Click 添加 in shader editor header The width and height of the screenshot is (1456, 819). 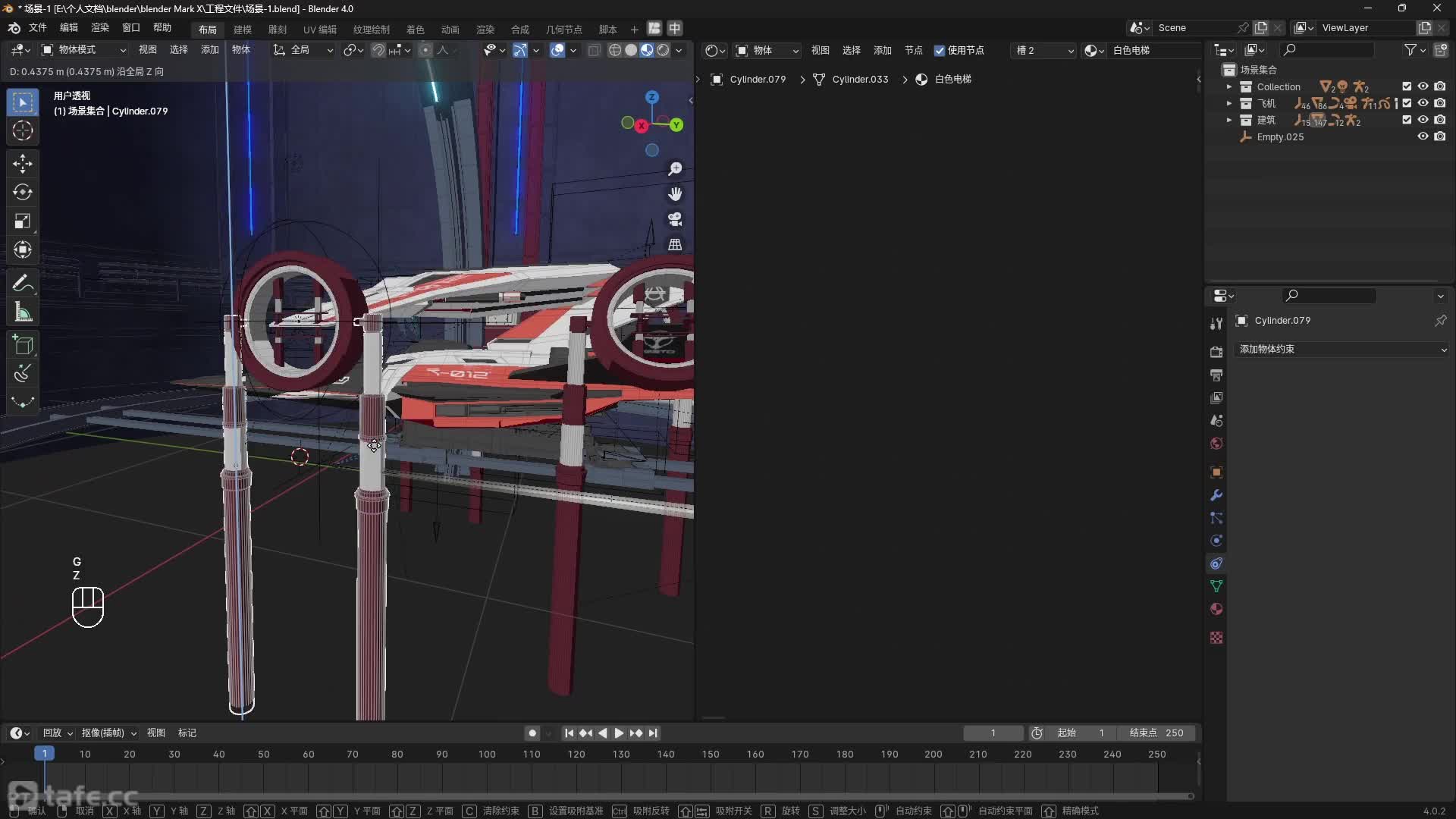tap(883, 50)
